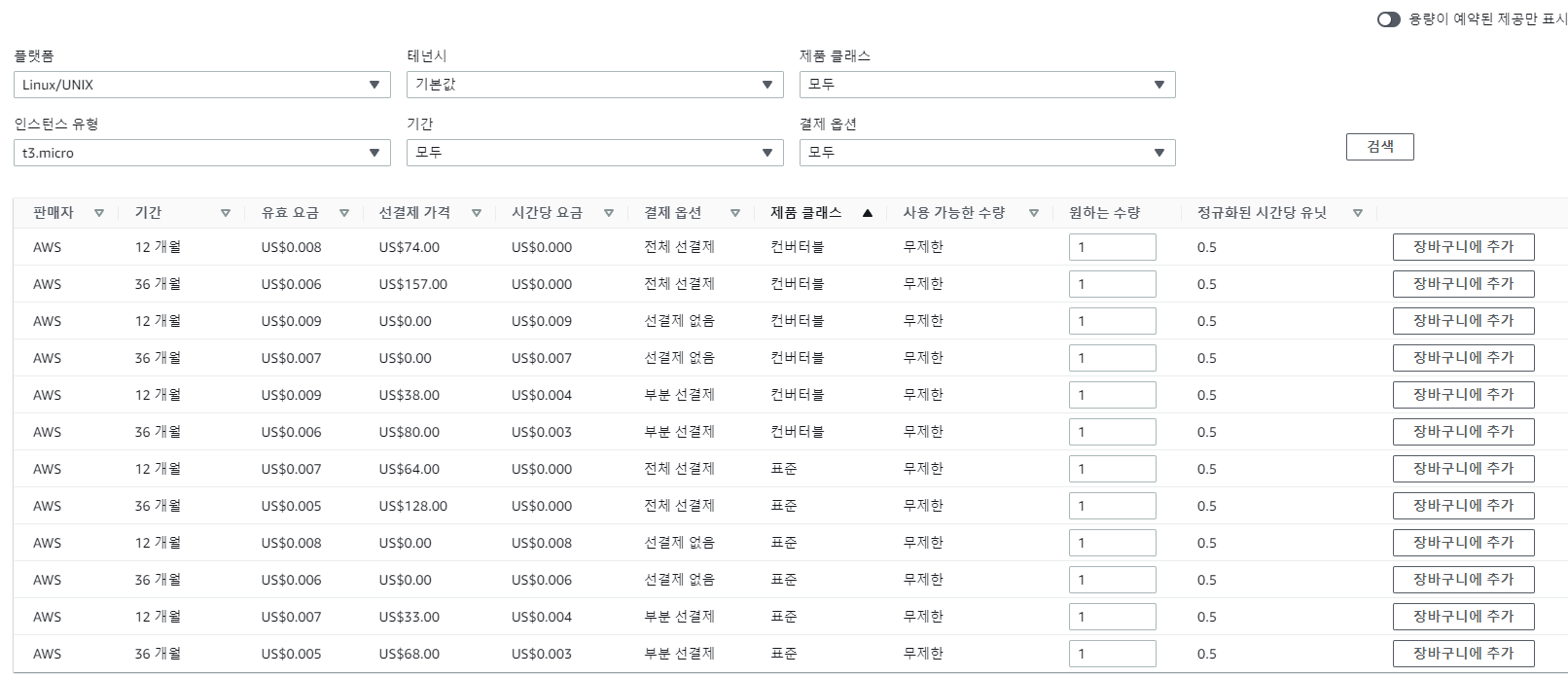Click 전체 선결제 in the US$74.00 row

679,247
